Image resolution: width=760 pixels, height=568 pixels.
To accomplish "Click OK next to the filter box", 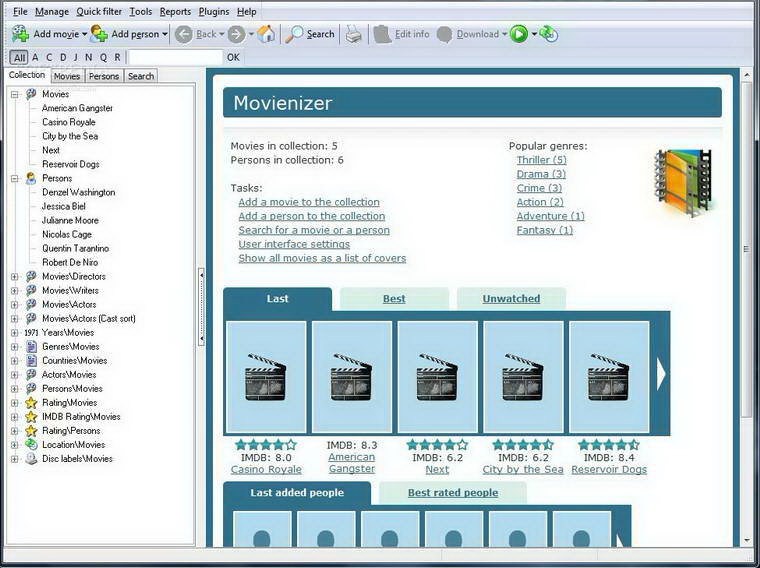I will (x=233, y=57).
